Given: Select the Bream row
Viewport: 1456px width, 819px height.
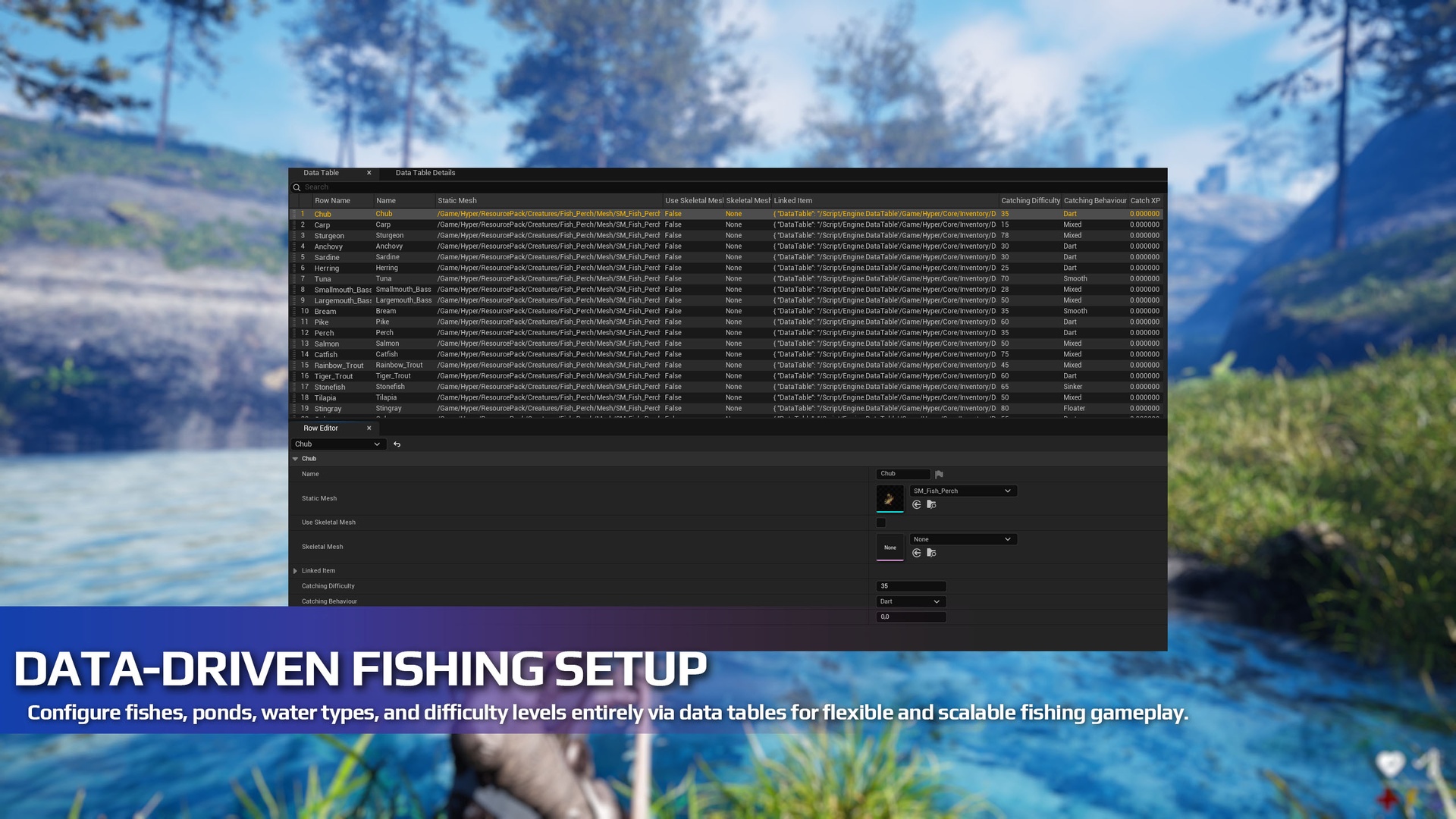Looking at the screenshot, I should [x=728, y=312].
